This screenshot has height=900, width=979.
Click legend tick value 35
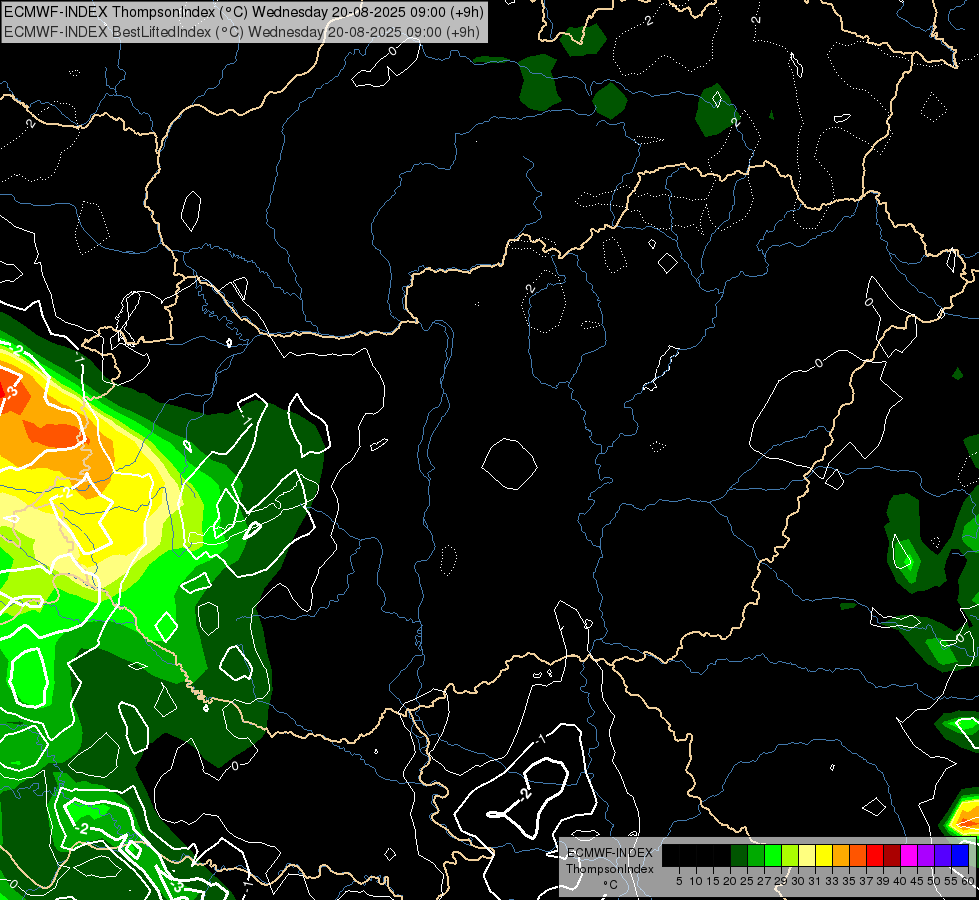coord(850,881)
